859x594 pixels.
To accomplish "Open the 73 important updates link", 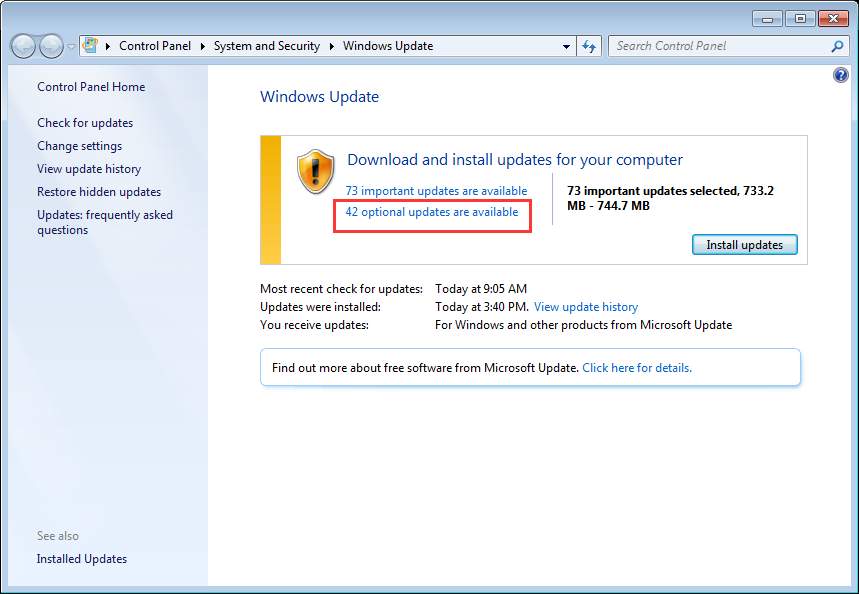I will [x=436, y=191].
